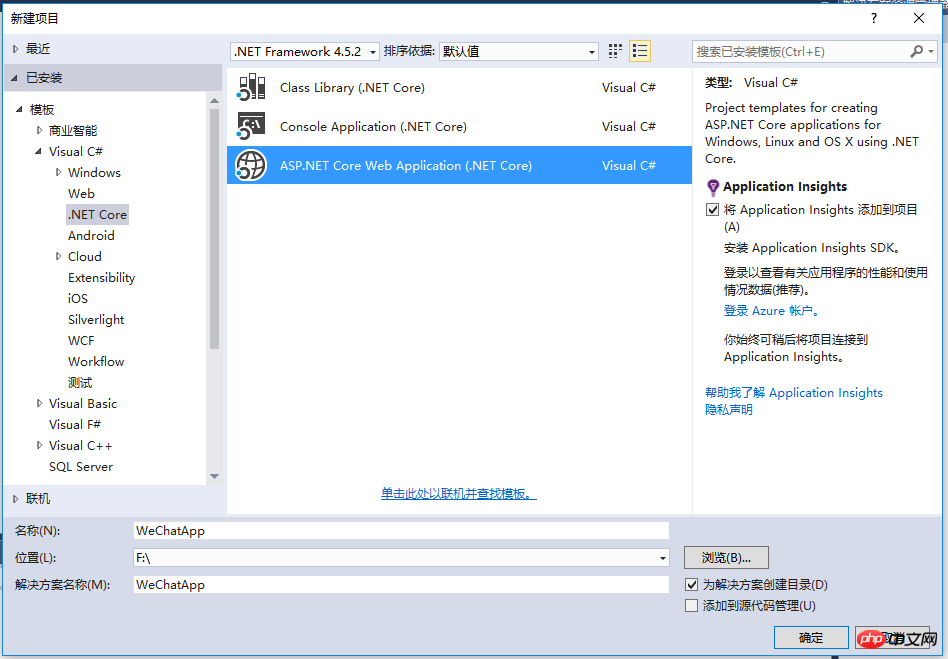This screenshot has height=659, width=948.
Task: Click the 确定 button
Action: [x=811, y=638]
